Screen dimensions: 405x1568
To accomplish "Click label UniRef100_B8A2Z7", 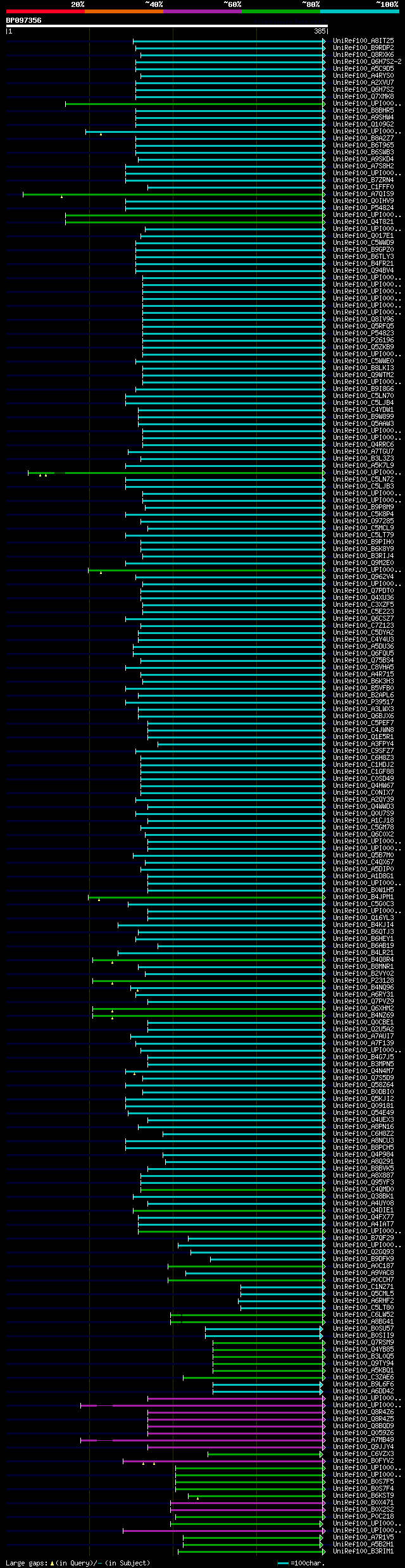I will [x=363, y=138].
